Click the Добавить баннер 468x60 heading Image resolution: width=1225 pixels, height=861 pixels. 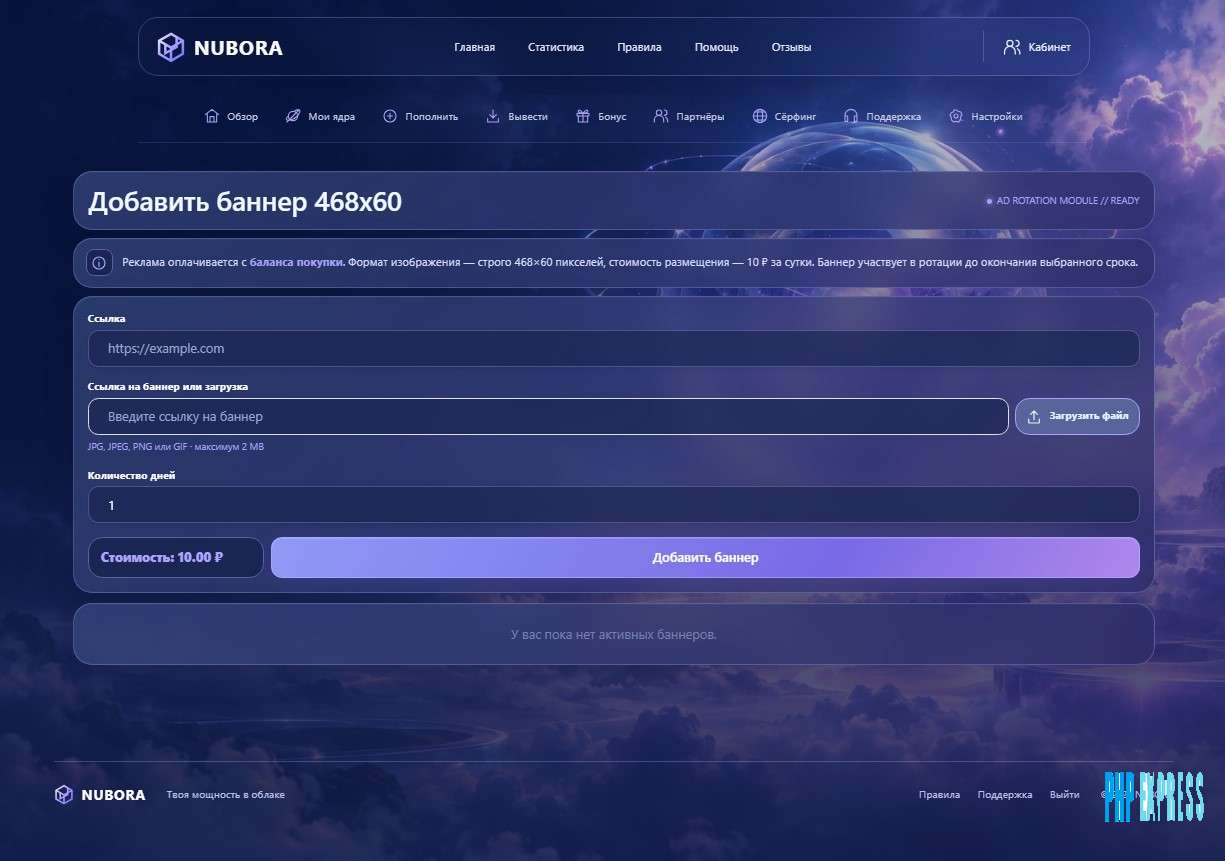pyautogui.click(x=245, y=201)
